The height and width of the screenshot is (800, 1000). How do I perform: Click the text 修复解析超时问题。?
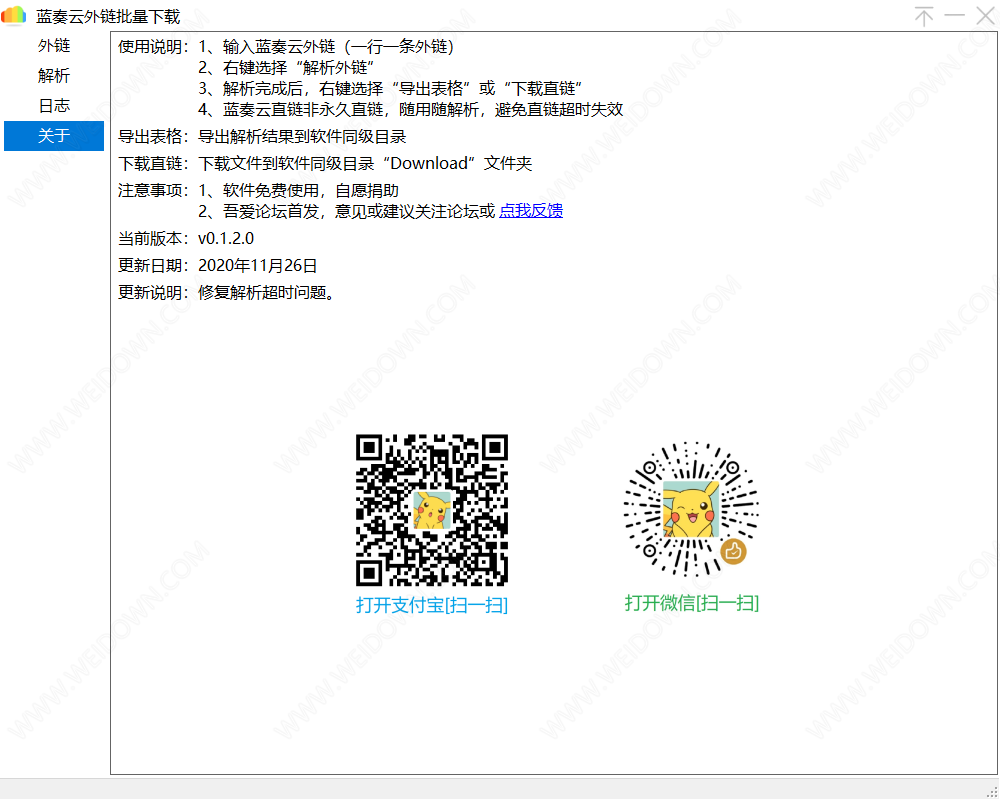[266, 293]
